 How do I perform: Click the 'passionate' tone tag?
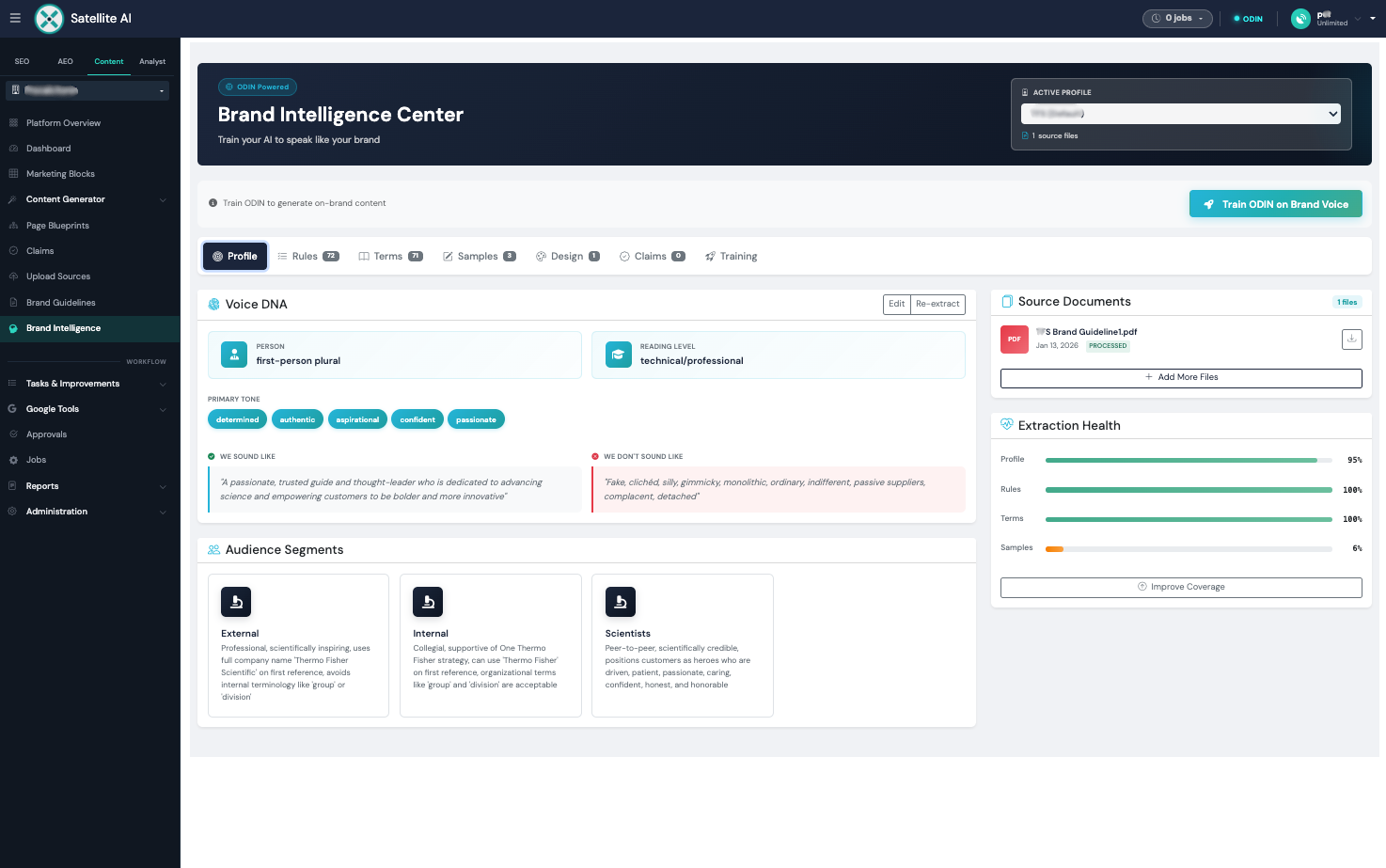coord(476,419)
